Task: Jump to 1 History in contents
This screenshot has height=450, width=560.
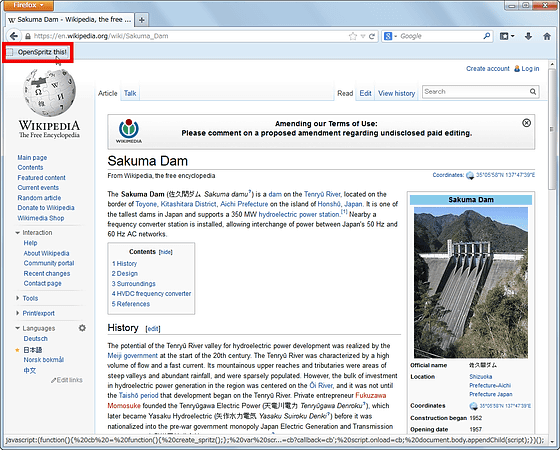Action: tap(124, 264)
